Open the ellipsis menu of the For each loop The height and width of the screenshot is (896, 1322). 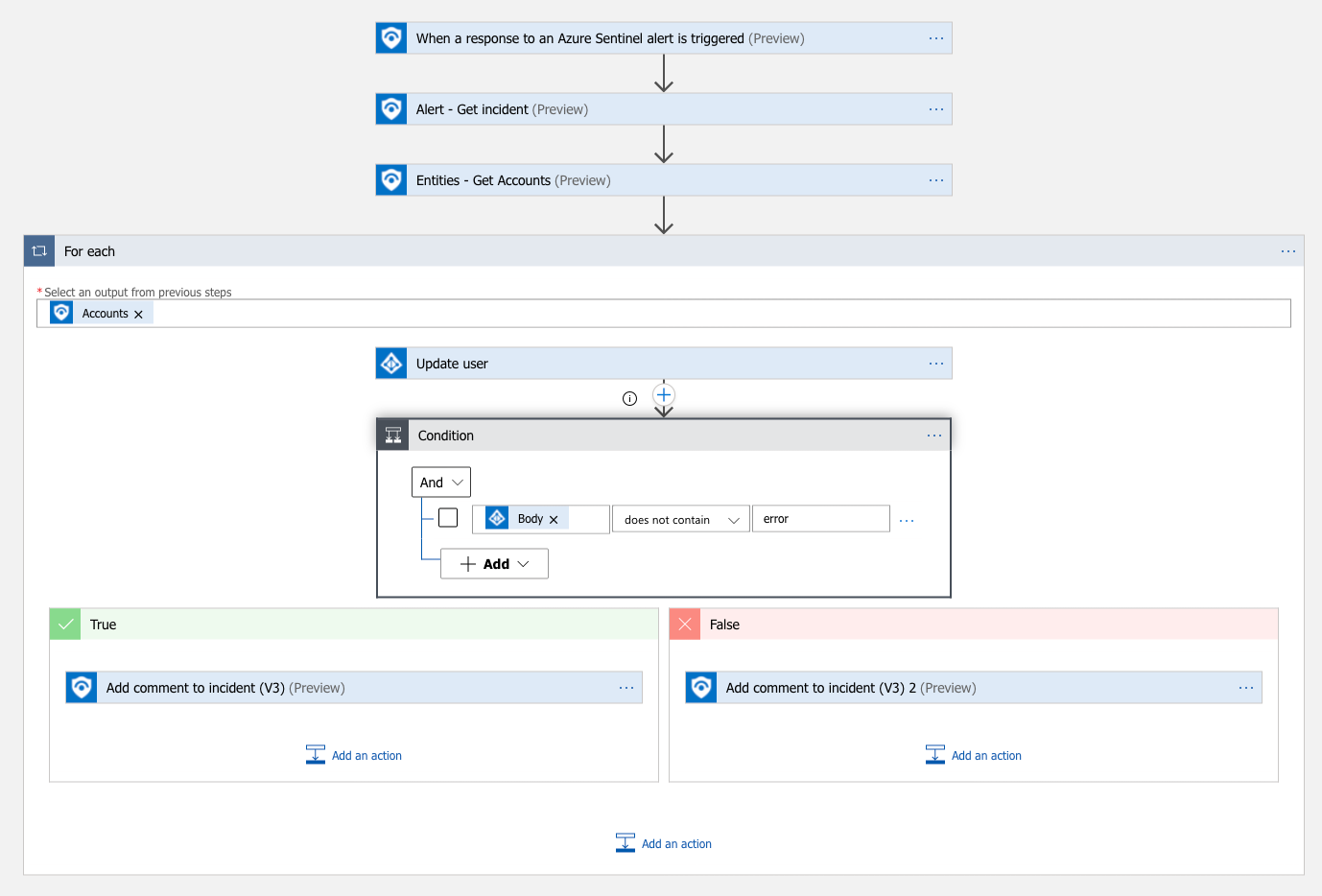(1288, 251)
